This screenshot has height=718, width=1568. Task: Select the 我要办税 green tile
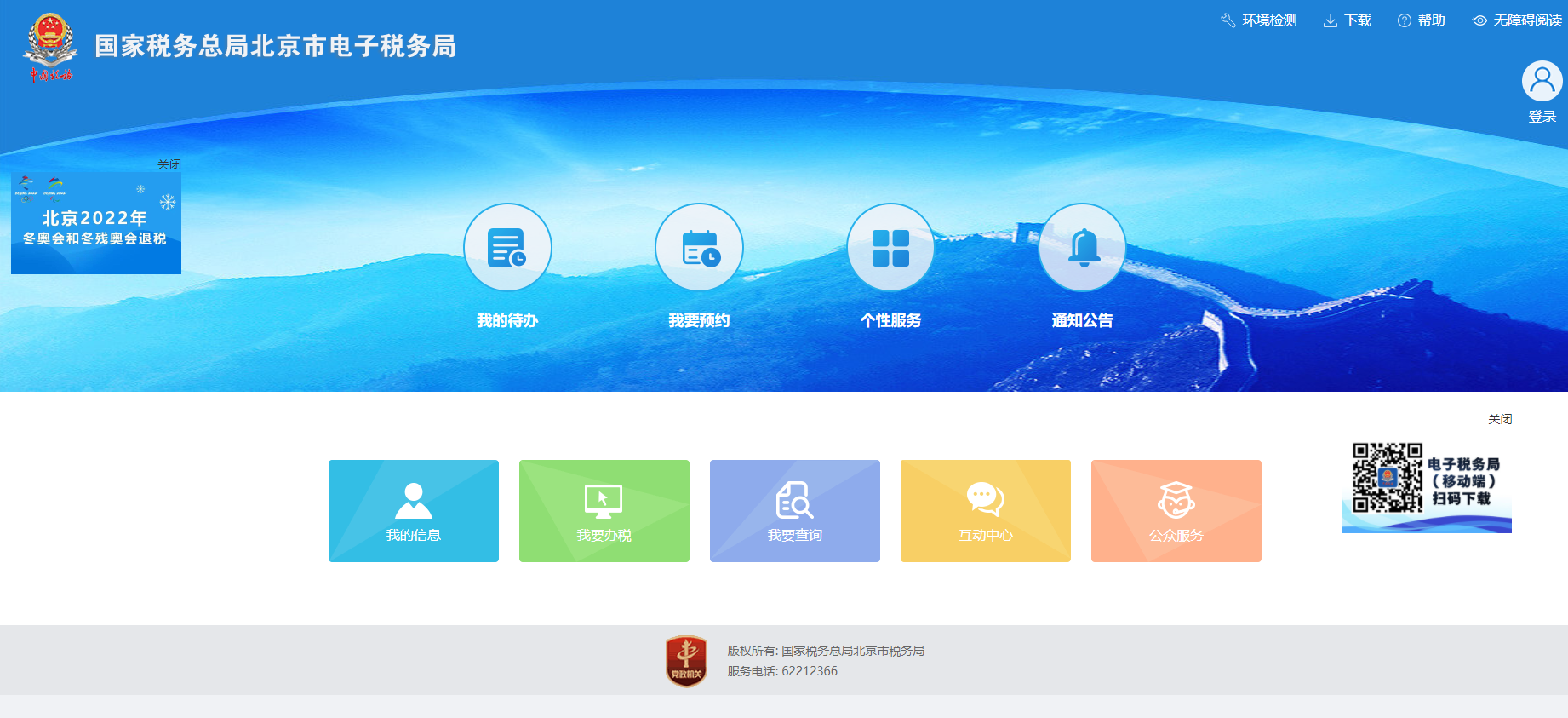604,510
